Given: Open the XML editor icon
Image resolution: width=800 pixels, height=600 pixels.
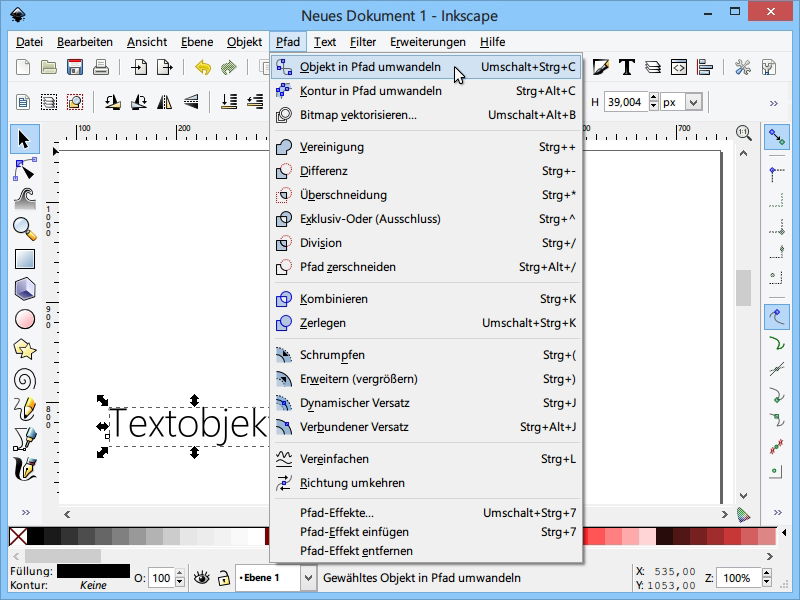Looking at the screenshot, I should pos(679,67).
